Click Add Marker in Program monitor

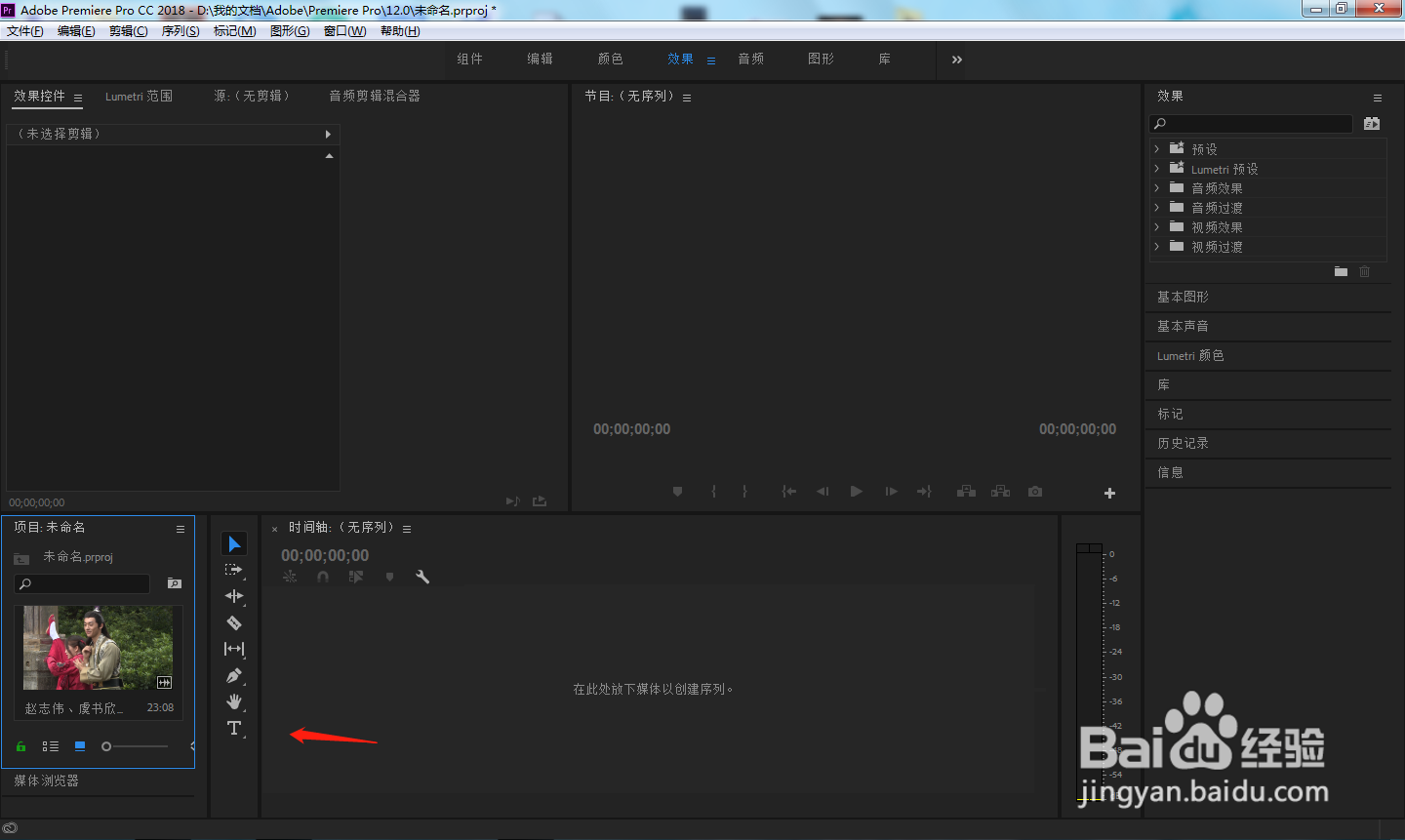pos(678,492)
